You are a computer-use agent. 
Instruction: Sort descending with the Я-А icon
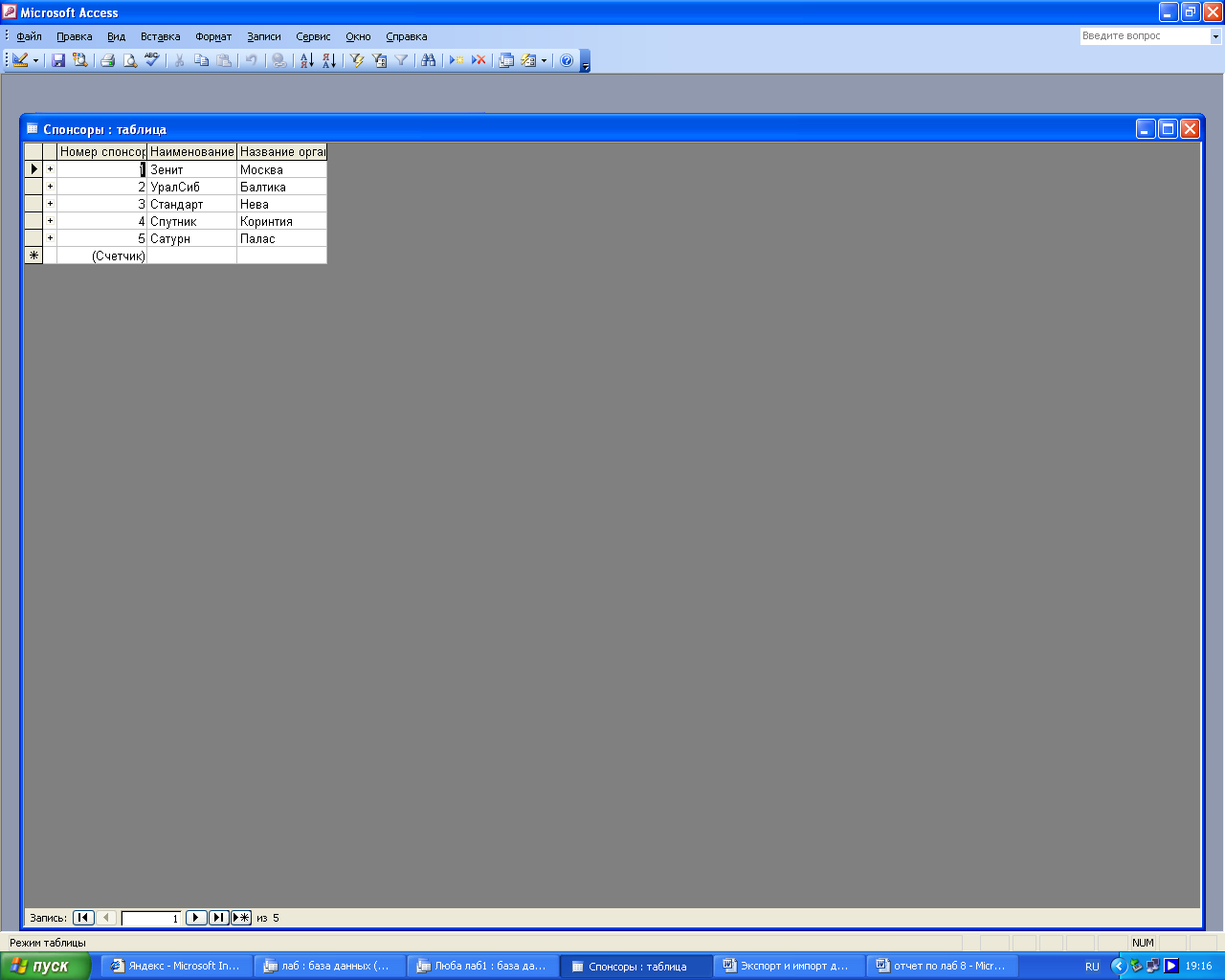coord(329,60)
